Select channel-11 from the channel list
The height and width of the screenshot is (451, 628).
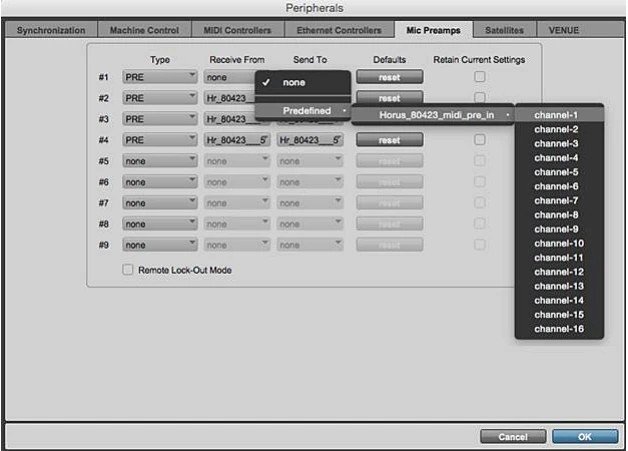559,258
